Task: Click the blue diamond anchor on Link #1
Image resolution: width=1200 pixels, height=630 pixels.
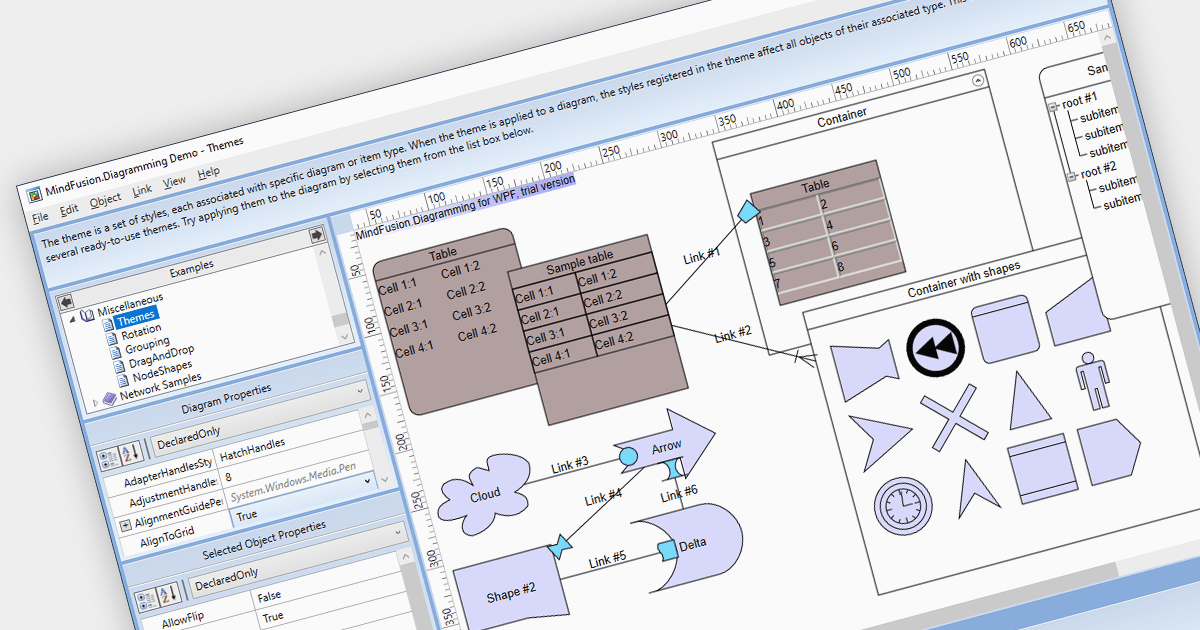Action: (x=746, y=212)
